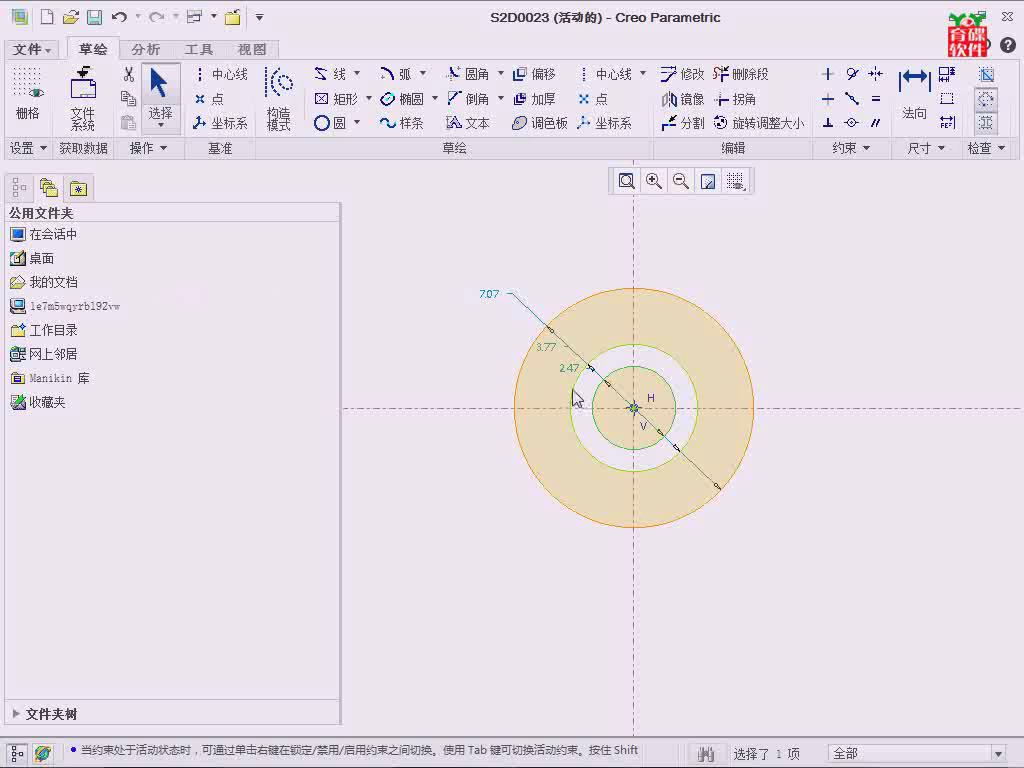The image size is (1024, 768).
Task: Open Network Neighborhood (网上邻居)
Action: pyautogui.click(x=43, y=354)
